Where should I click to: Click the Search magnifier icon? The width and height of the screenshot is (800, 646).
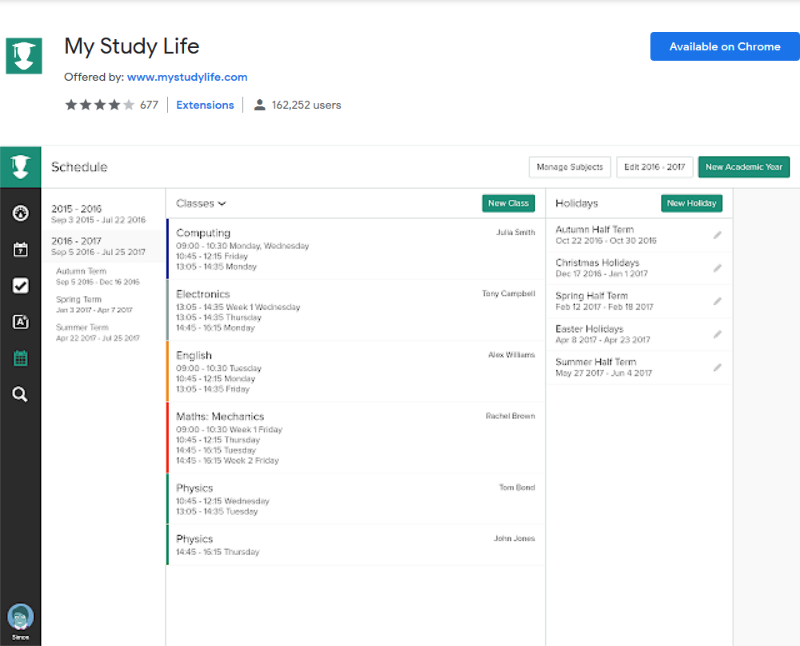pyautogui.click(x=20, y=394)
